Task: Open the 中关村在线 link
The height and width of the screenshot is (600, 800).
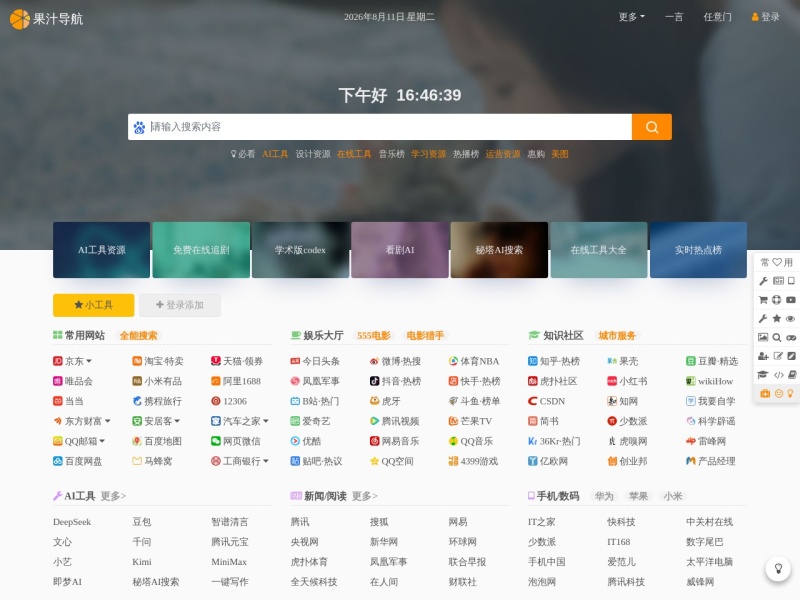Action: point(709,522)
